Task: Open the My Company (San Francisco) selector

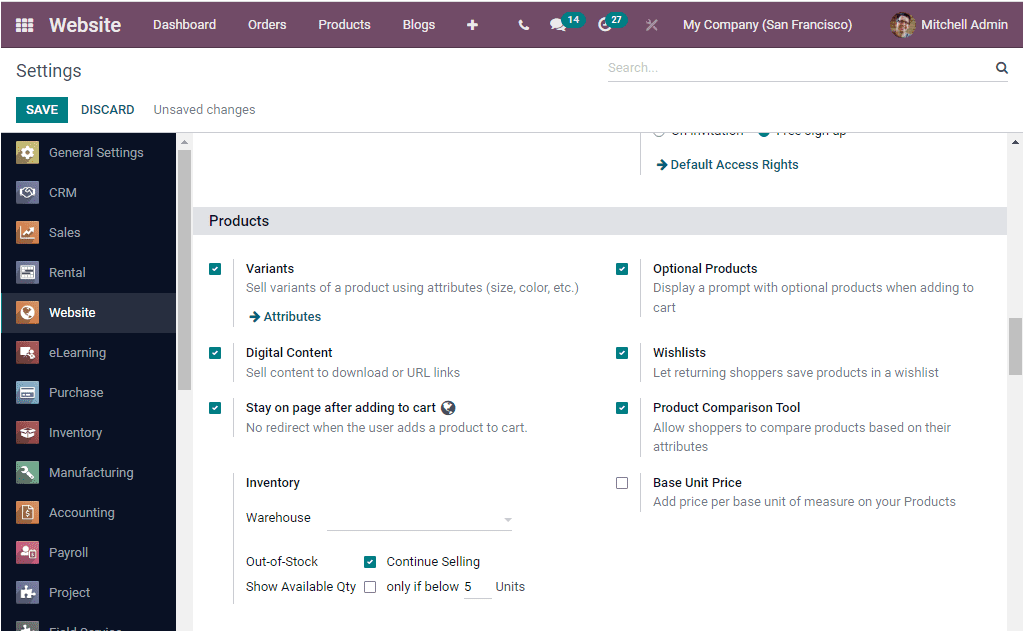Action: tap(767, 25)
